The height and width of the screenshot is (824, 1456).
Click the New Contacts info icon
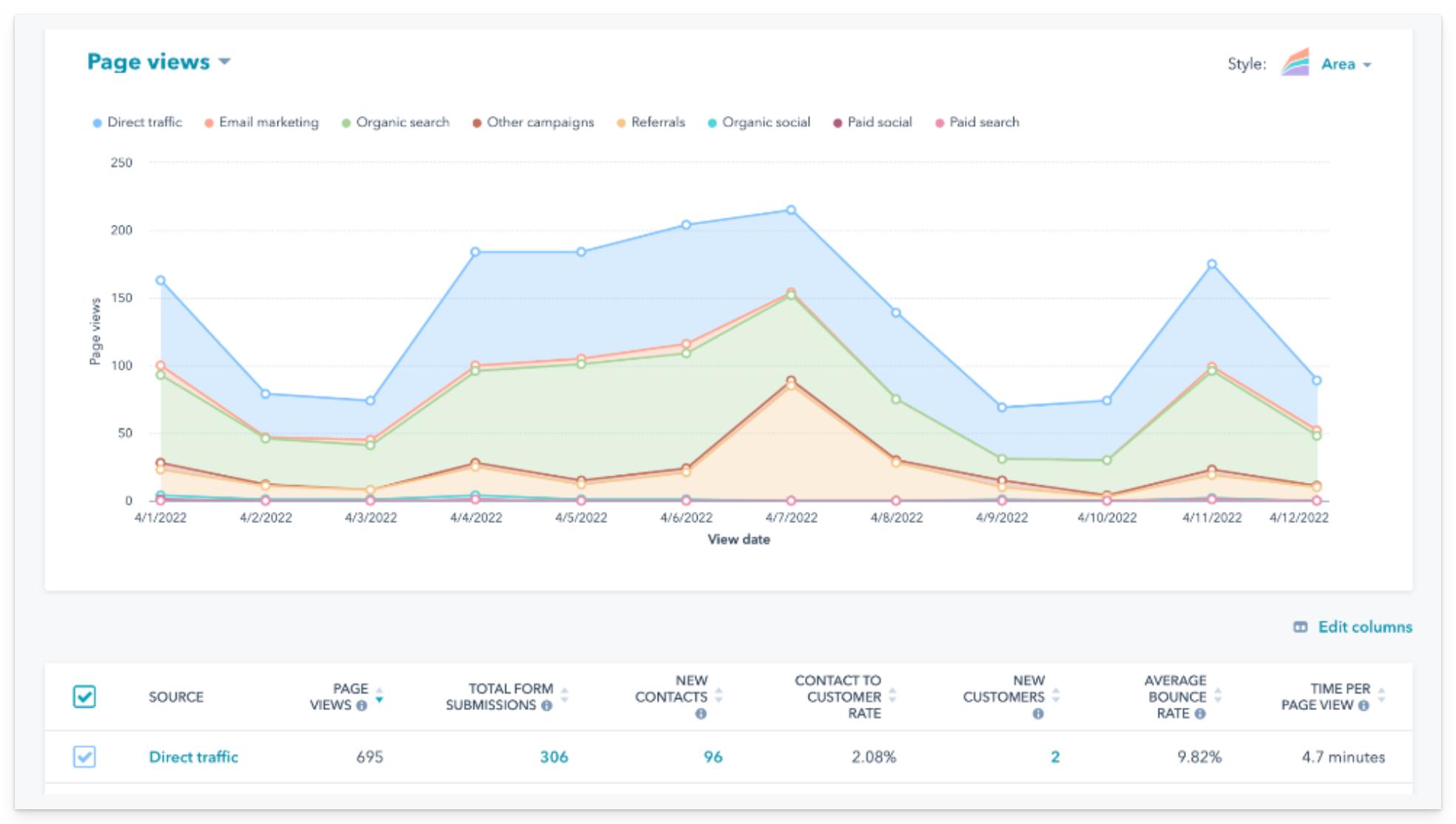[x=701, y=714]
